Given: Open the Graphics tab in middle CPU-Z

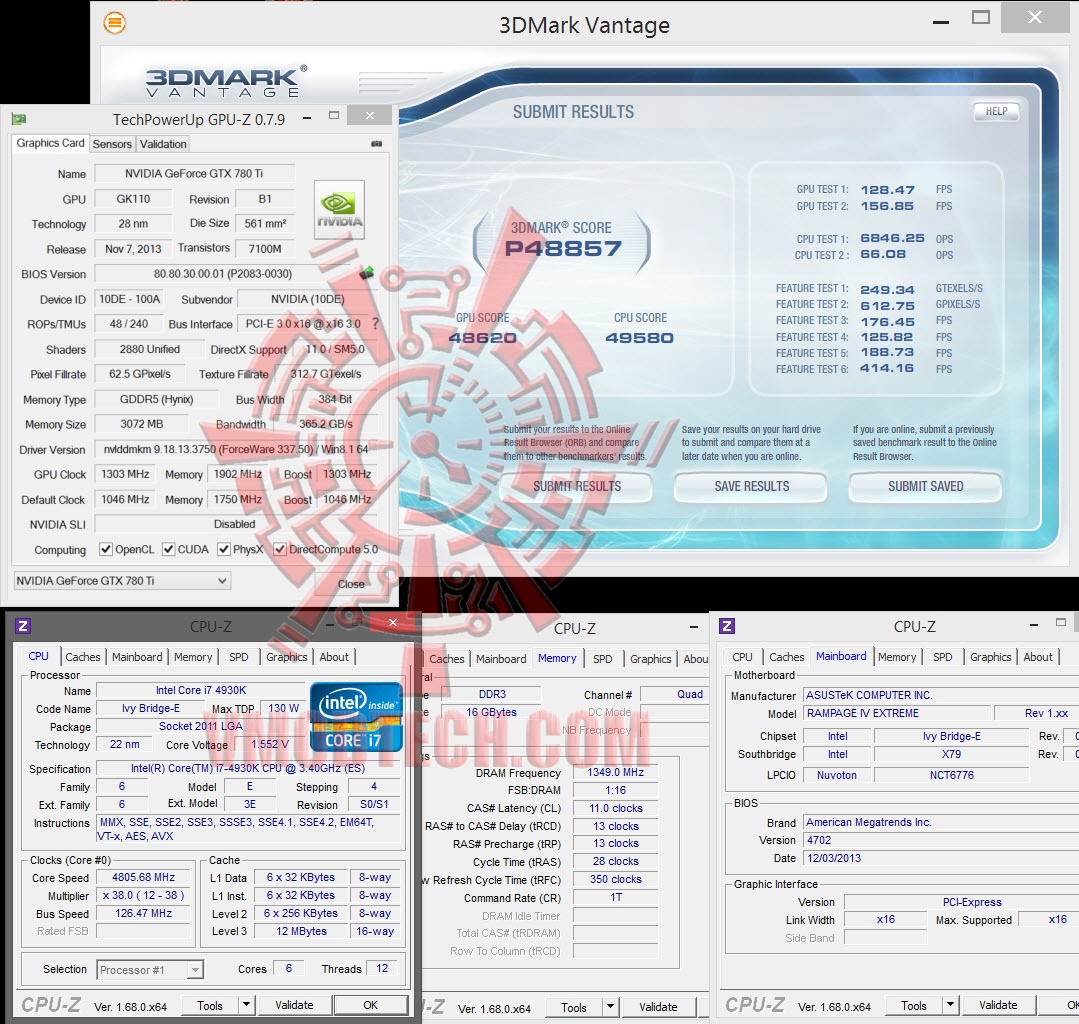Looking at the screenshot, I should tap(650, 659).
